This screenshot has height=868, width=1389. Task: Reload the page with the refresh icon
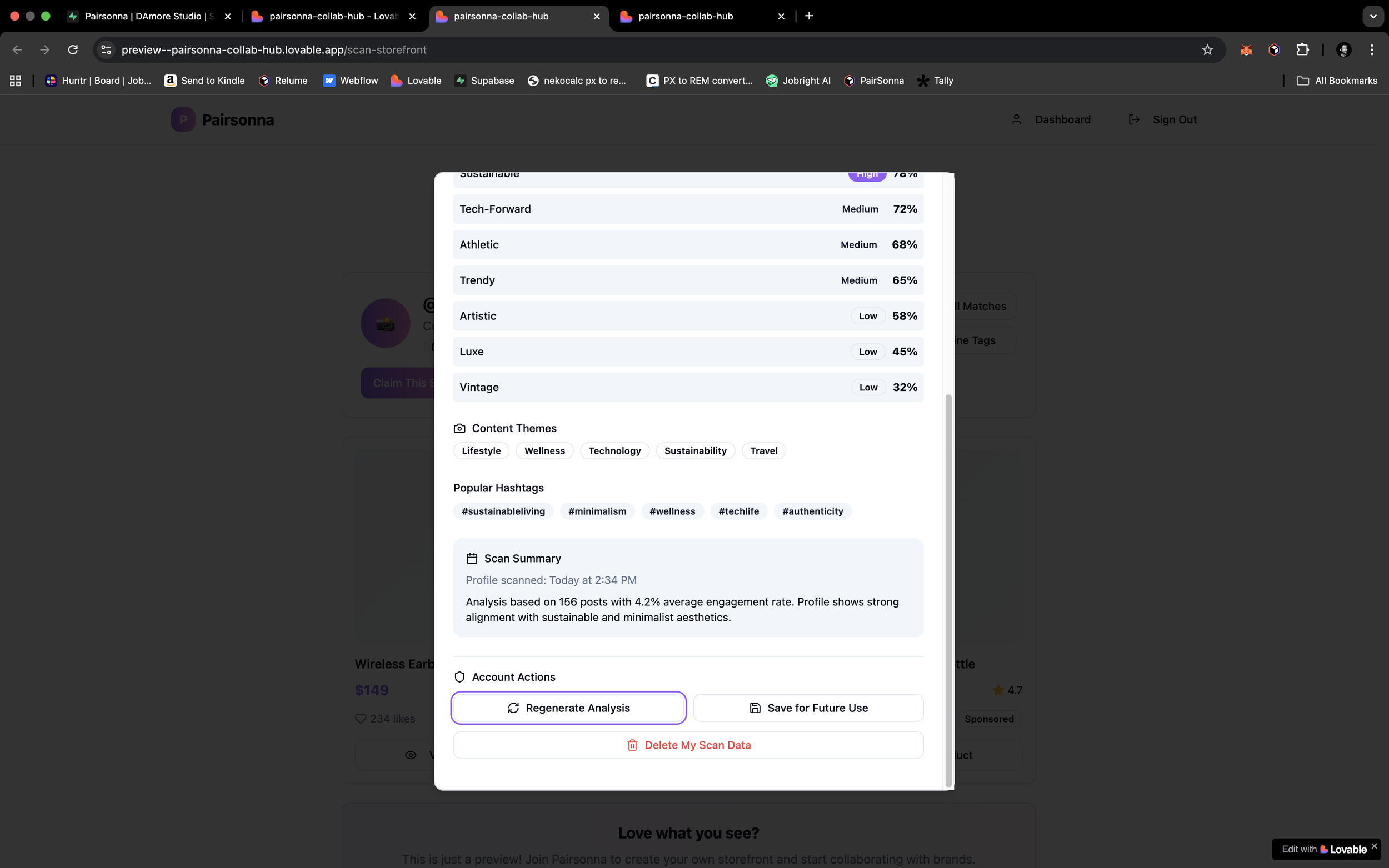(73, 50)
